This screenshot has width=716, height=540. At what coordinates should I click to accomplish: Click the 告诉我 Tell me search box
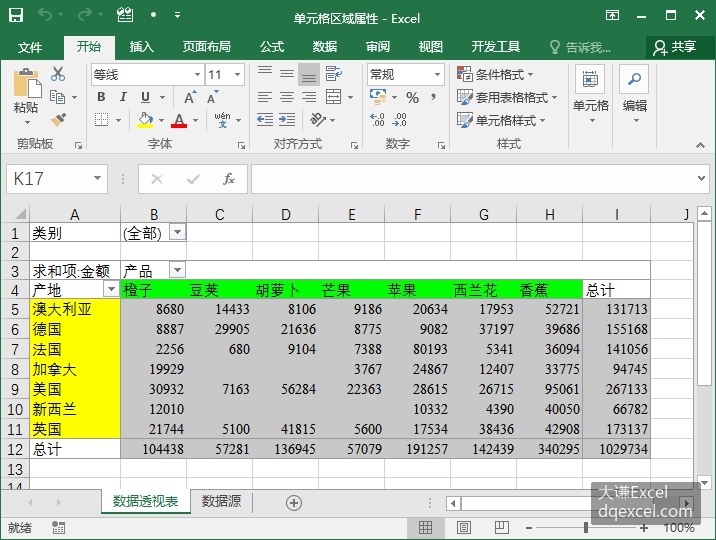[580, 47]
